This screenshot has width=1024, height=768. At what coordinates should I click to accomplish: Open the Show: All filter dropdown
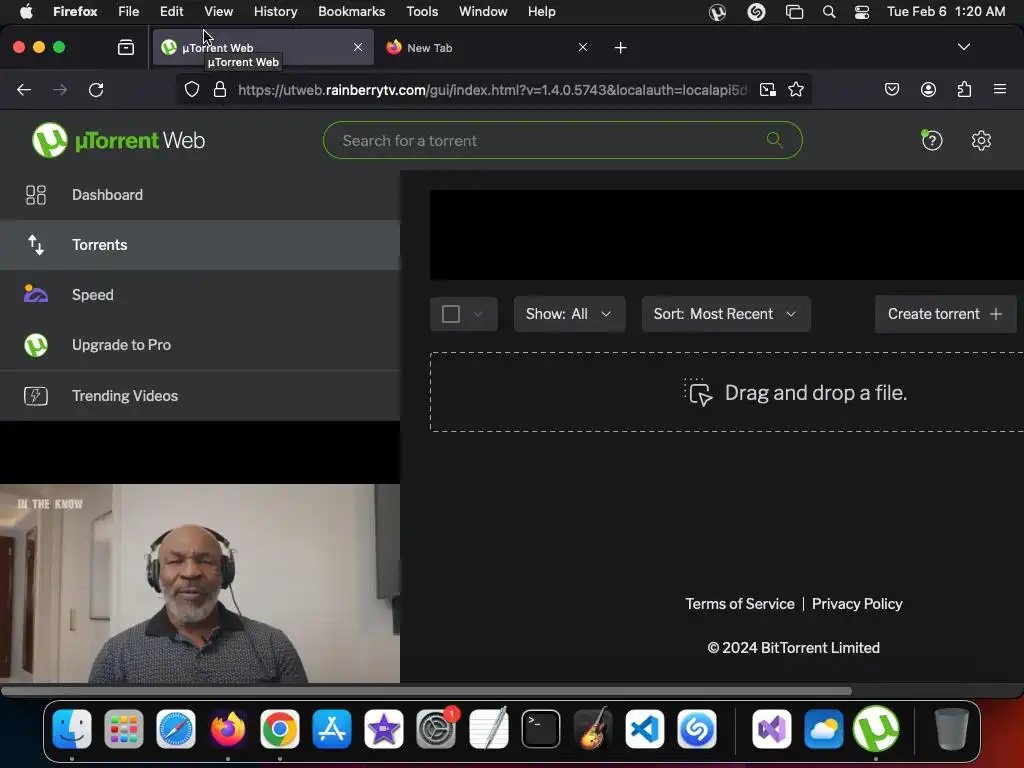pos(569,314)
